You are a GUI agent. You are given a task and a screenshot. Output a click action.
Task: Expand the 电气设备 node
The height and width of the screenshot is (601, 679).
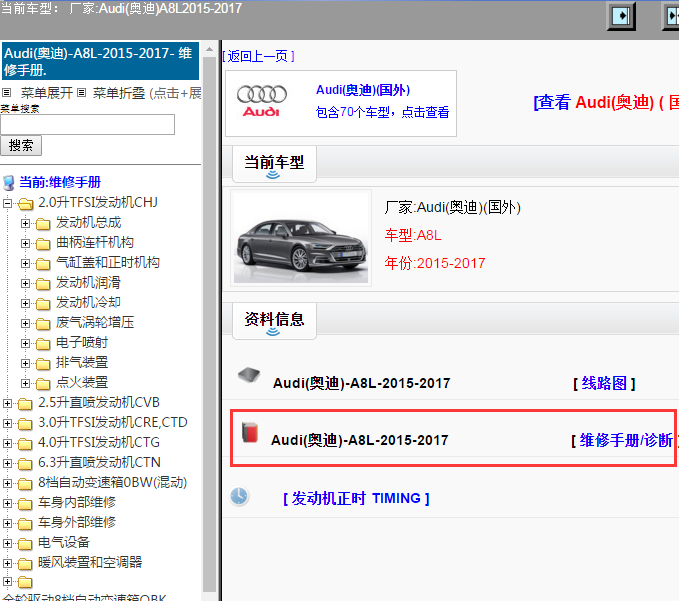(7, 543)
